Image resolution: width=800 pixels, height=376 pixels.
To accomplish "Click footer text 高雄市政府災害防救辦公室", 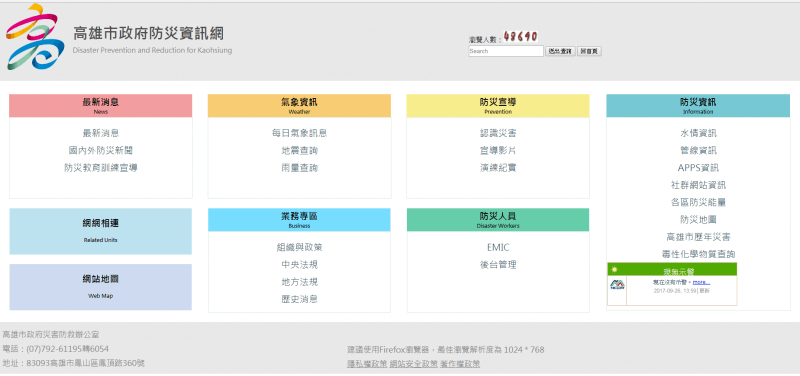I will [51, 335].
